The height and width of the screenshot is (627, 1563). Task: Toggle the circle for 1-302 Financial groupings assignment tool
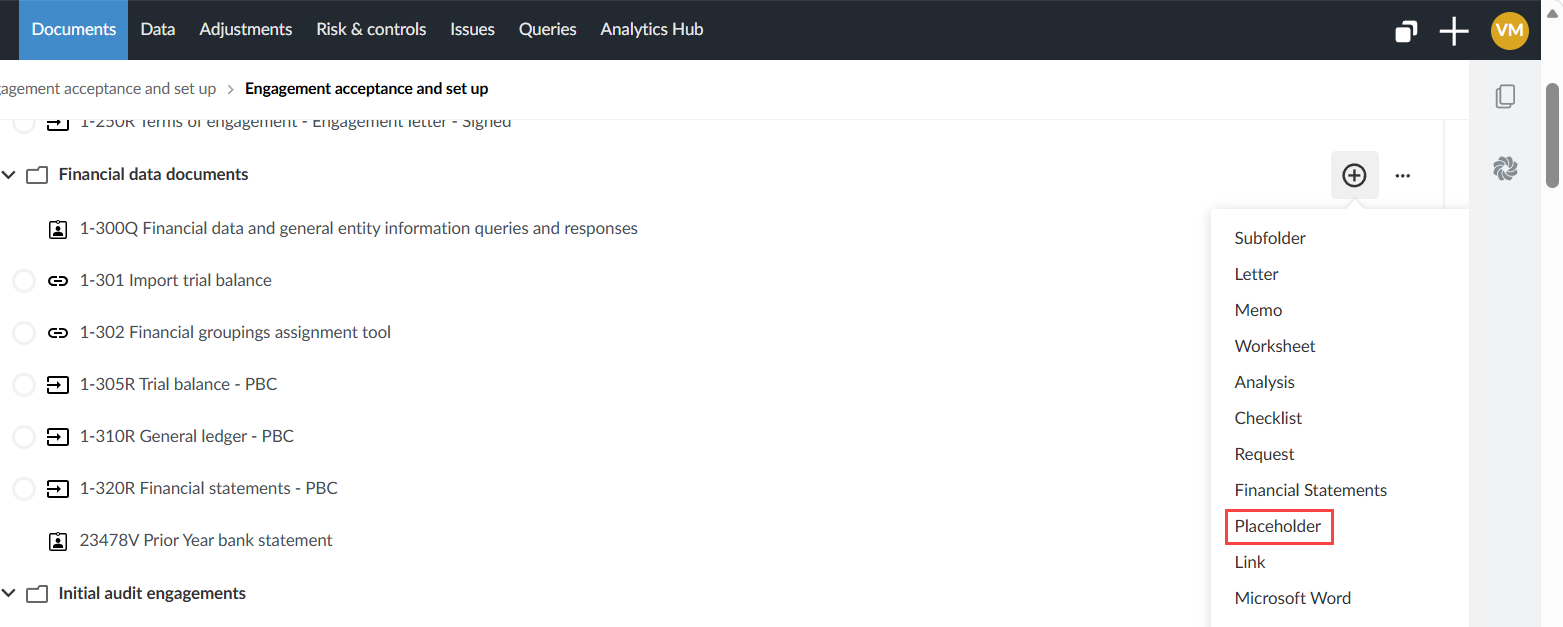[24, 333]
